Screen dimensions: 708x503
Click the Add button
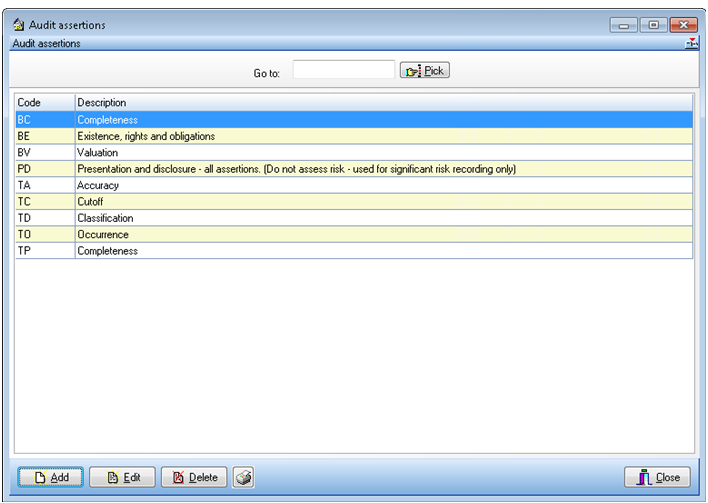(x=50, y=477)
